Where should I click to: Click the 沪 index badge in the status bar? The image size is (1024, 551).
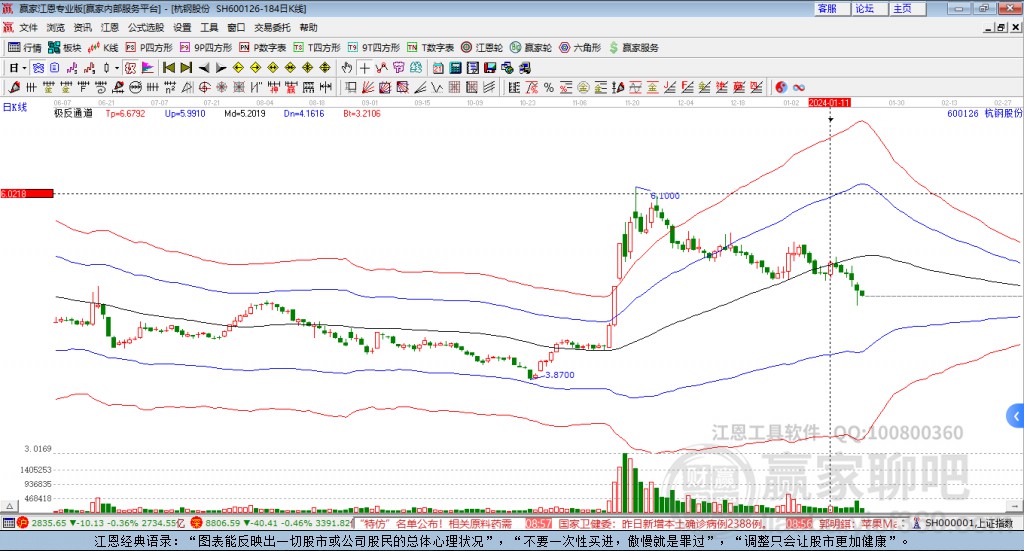tap(23, 523)
